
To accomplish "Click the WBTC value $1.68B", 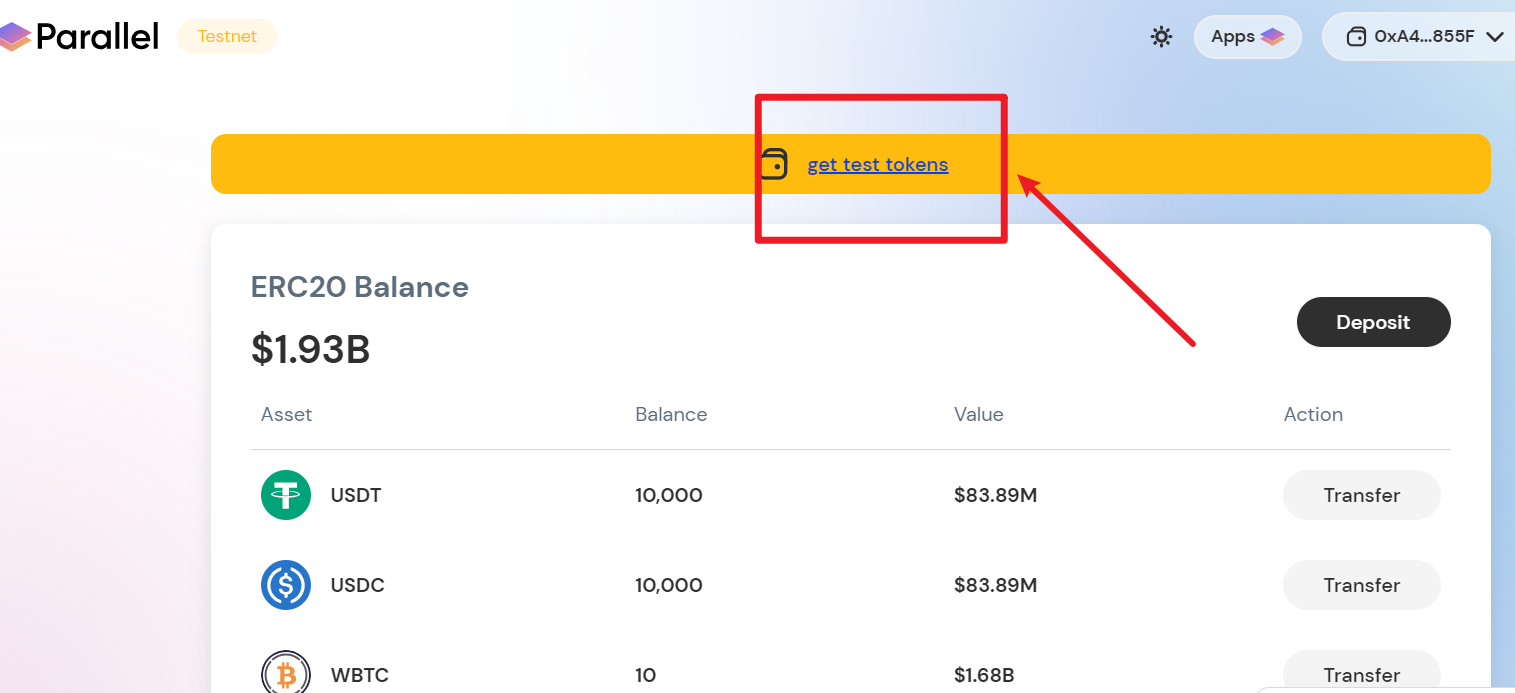I will point(985,675).
